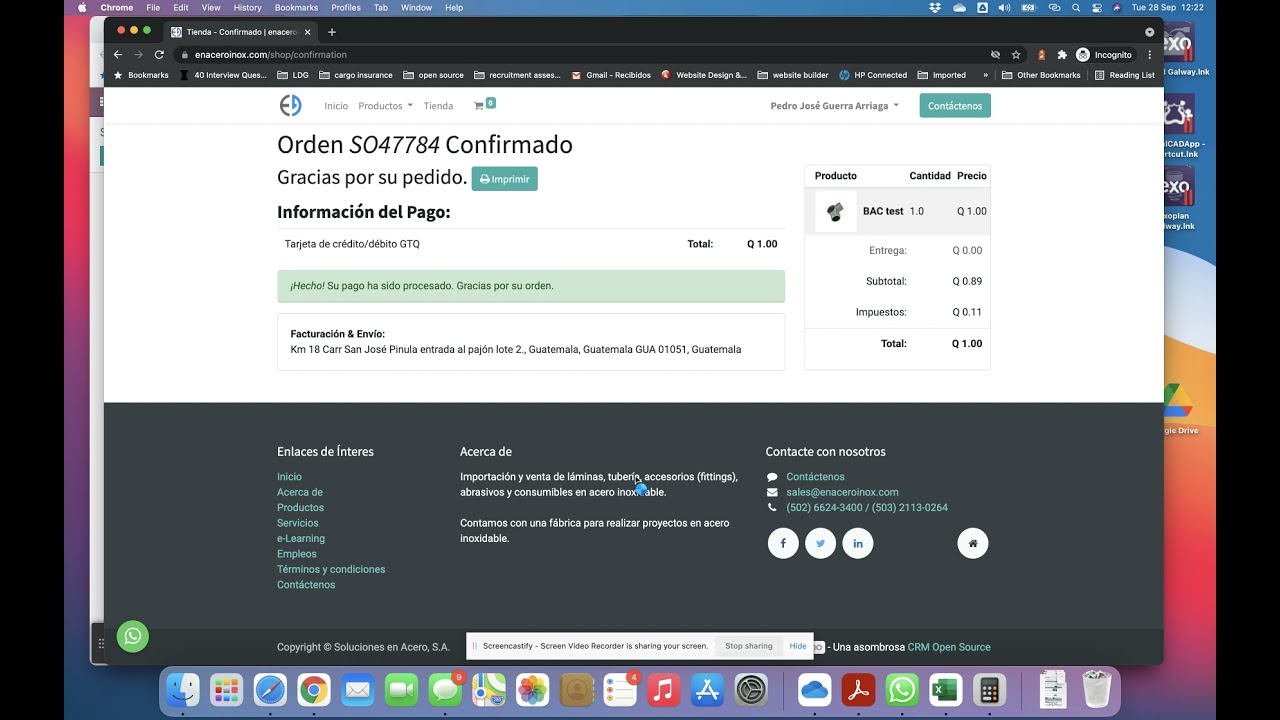Select the Tienda - Confirmado browser tab
The height and width of the screenshot is (720, 1280).
point(241,32)
